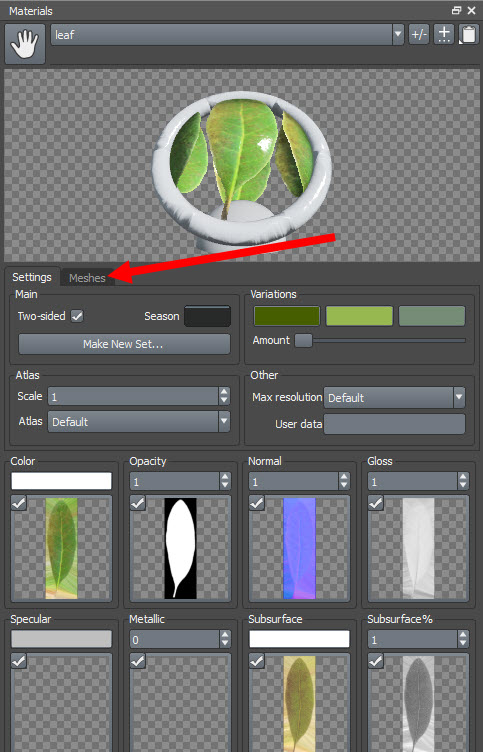483x752 pixels.
Task: Click the Gloss value field
Action: click(x=412, y=482)
